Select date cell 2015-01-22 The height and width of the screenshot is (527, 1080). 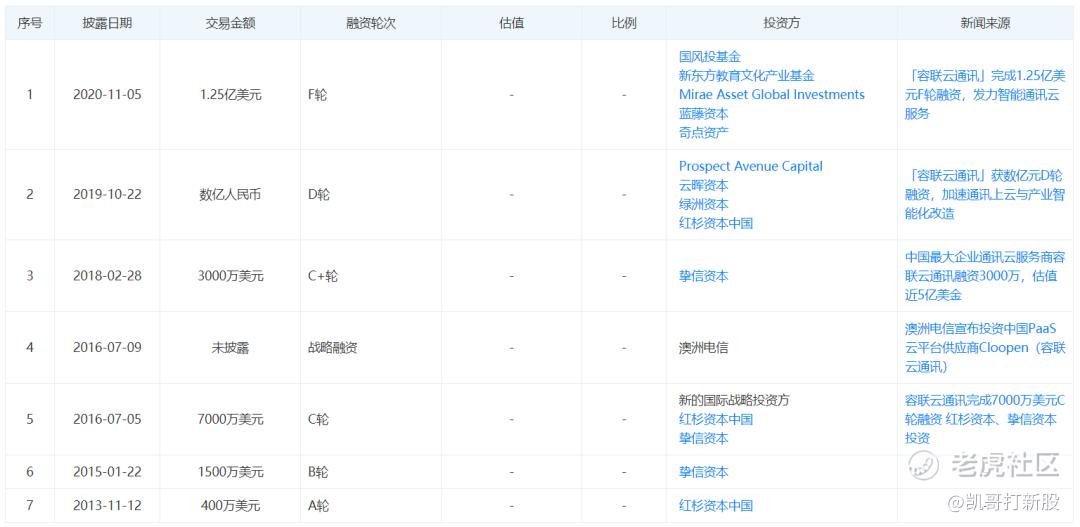[x=107, y=472]
